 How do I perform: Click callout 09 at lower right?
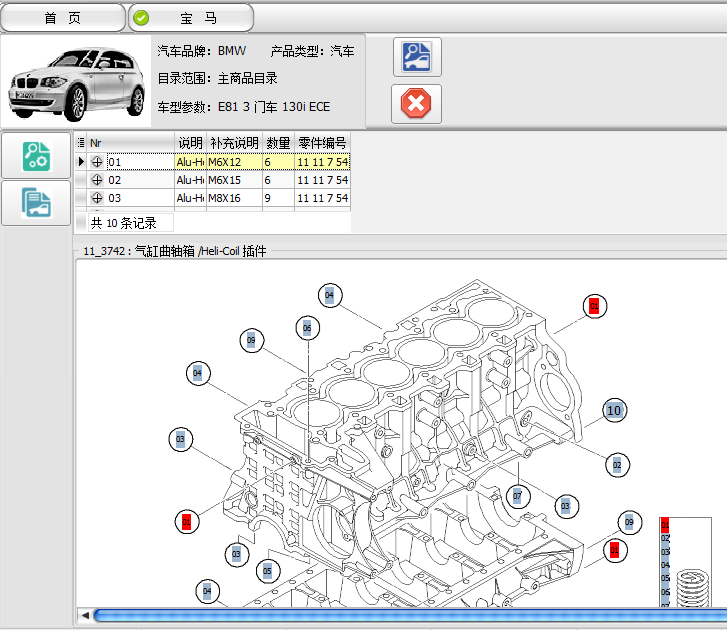(x=629, y=522)
